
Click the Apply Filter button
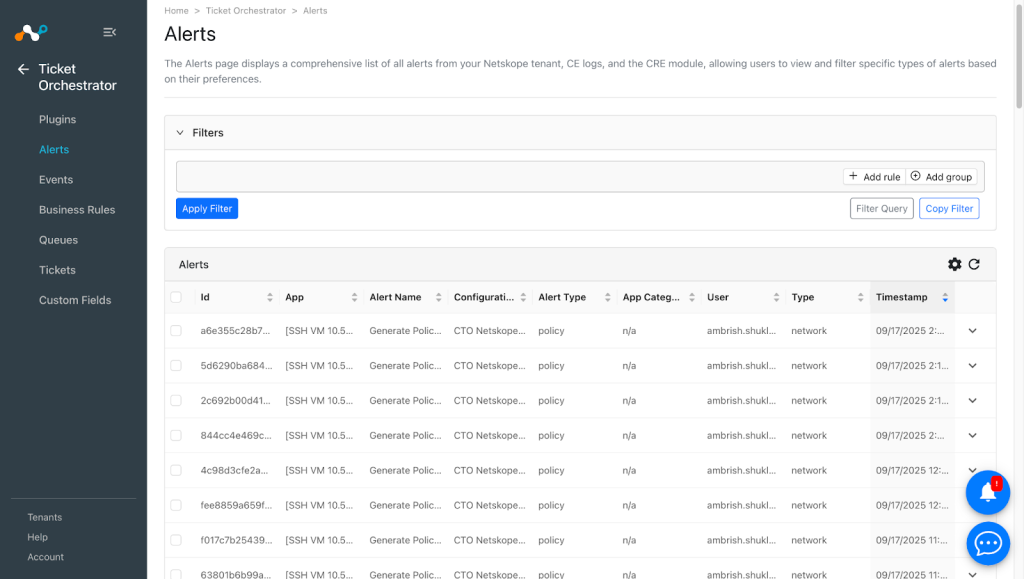(x=207, y=208)
